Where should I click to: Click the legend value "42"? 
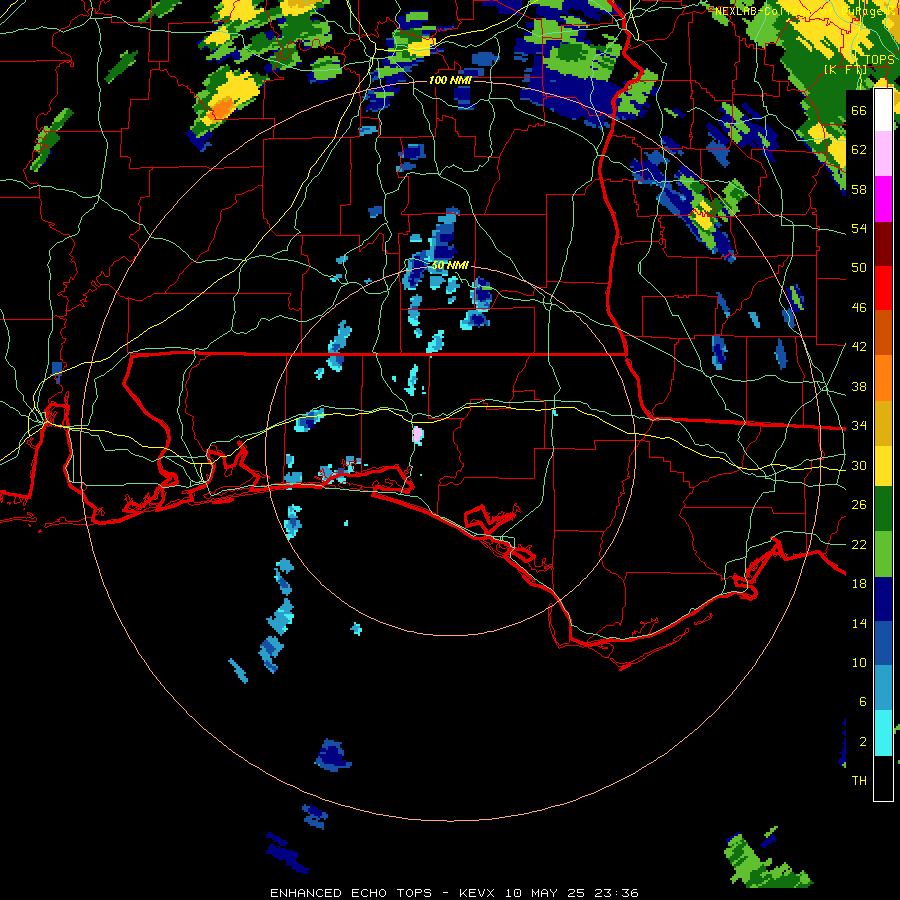859,346
